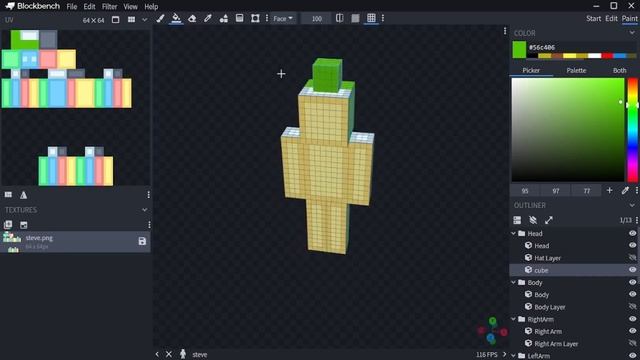Open UV panel bottom three-dot menu
The width and height of the screenshot is (640, 360).
coord(149,195)
